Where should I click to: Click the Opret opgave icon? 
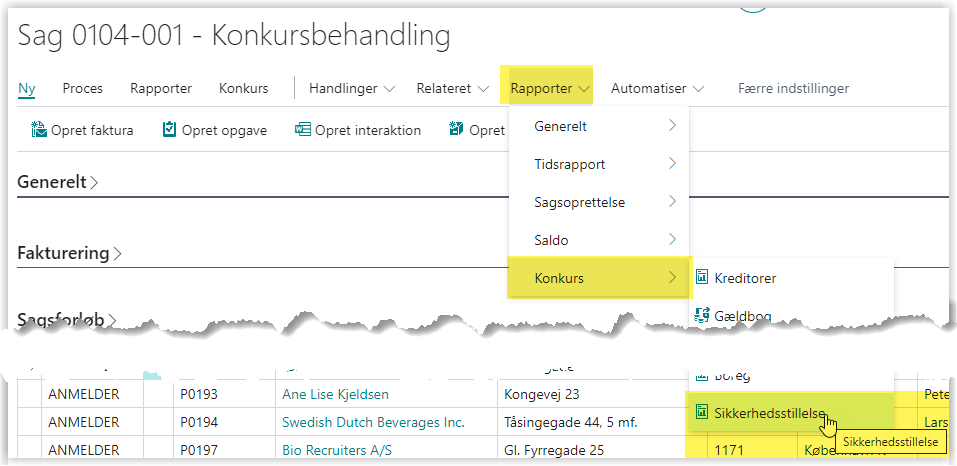coord(170,130)
